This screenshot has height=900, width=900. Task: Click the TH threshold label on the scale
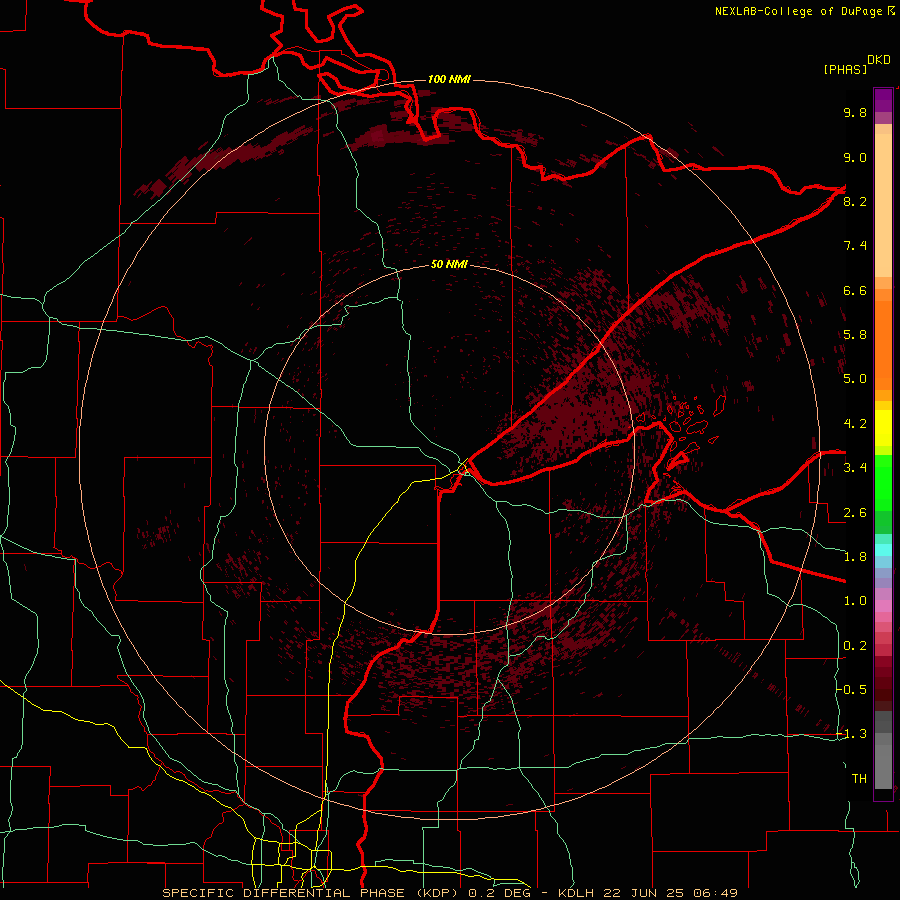(859, 779)
